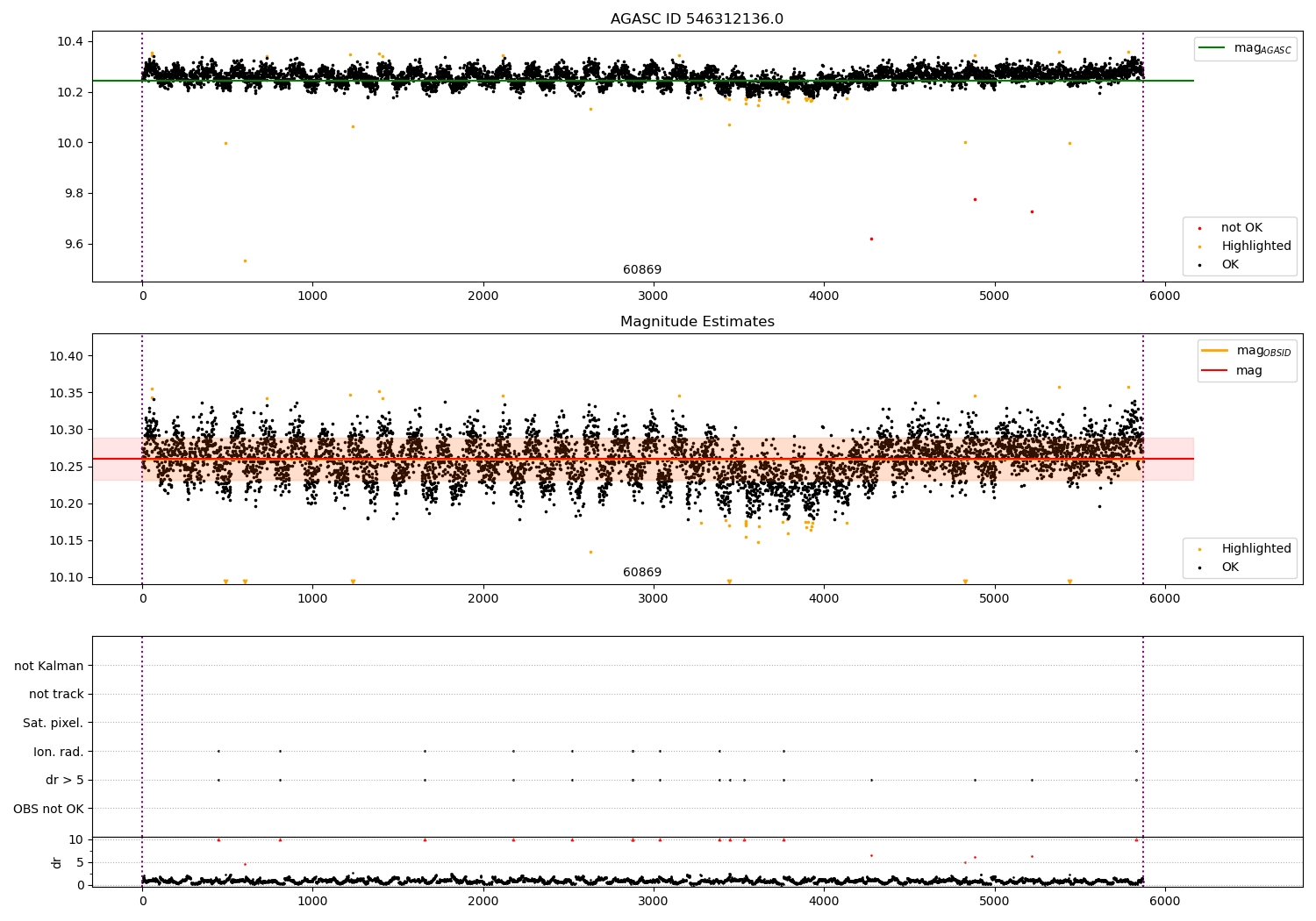Click the 4000 x-tick under middle plot
1316x921 pixels.
pos(824,598)
